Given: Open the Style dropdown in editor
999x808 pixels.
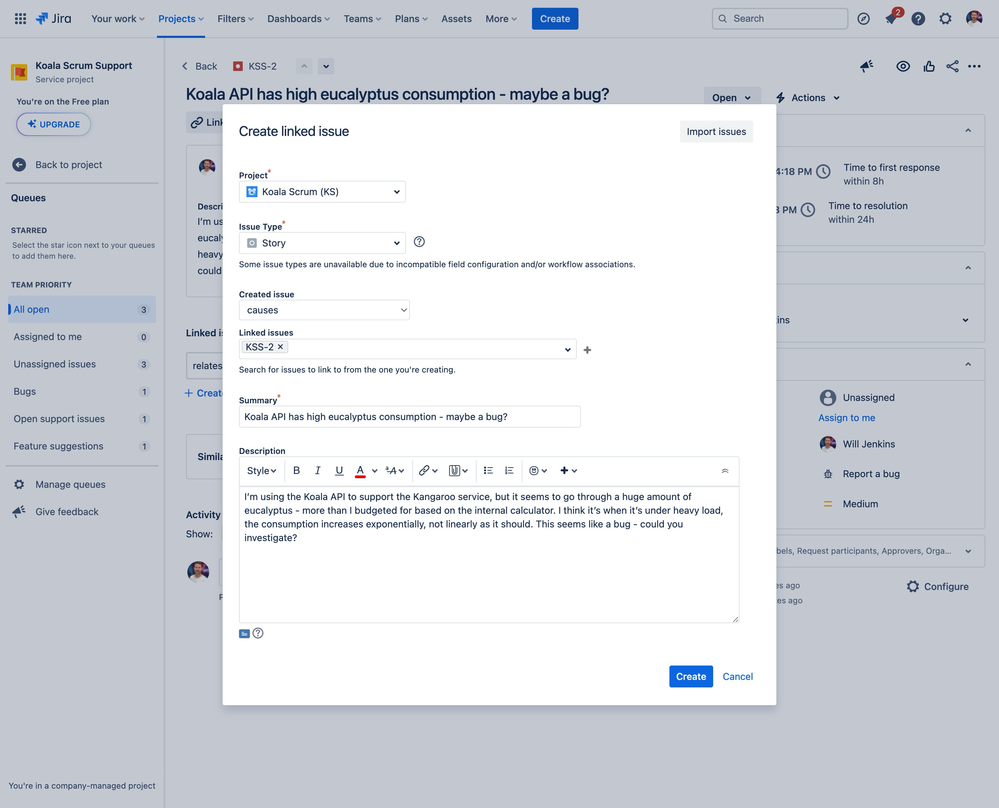Looking at the screenshot, I should pyautogui.click(x=261, y=470).
